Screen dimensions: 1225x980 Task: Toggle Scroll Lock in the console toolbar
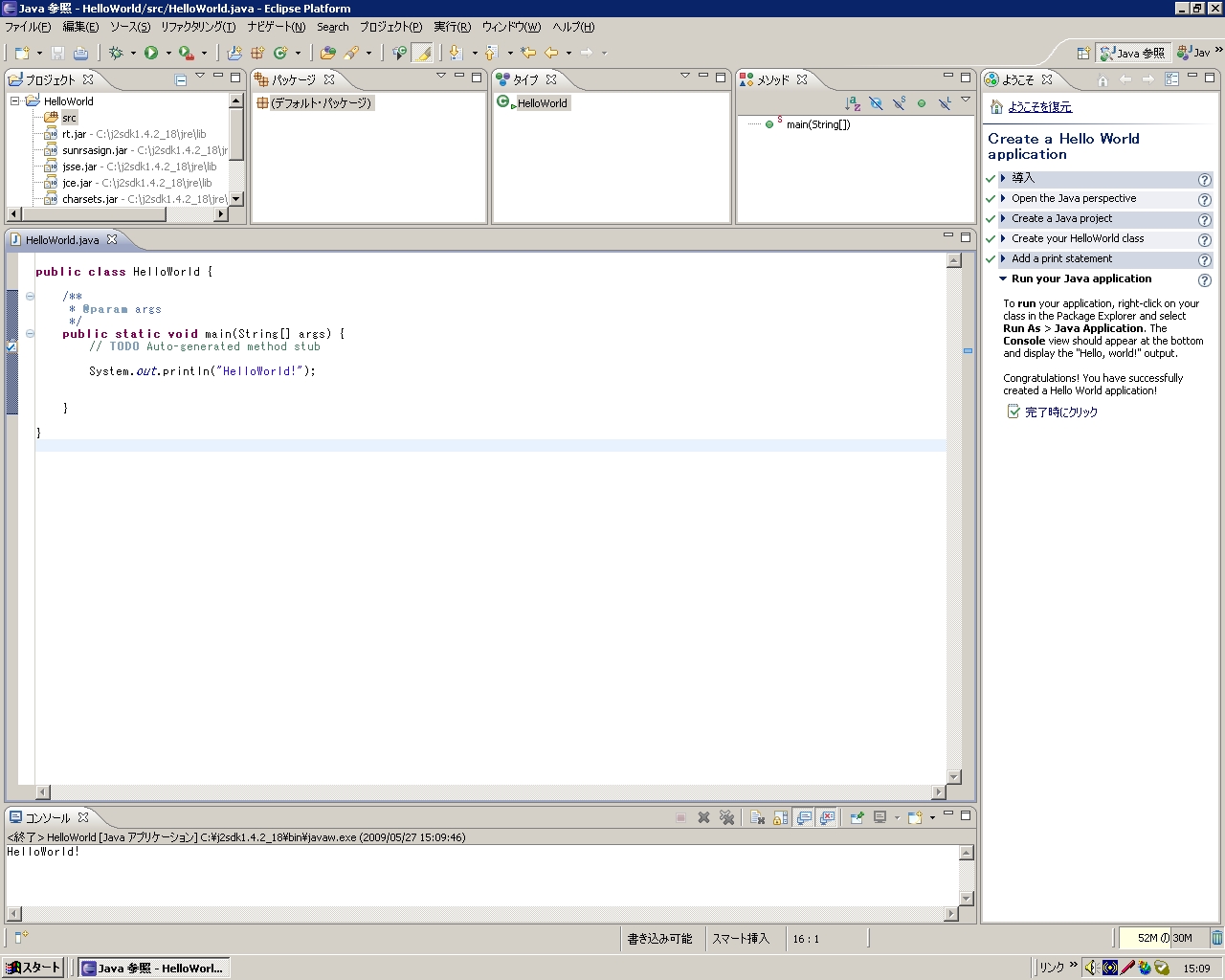coord(781,818)
